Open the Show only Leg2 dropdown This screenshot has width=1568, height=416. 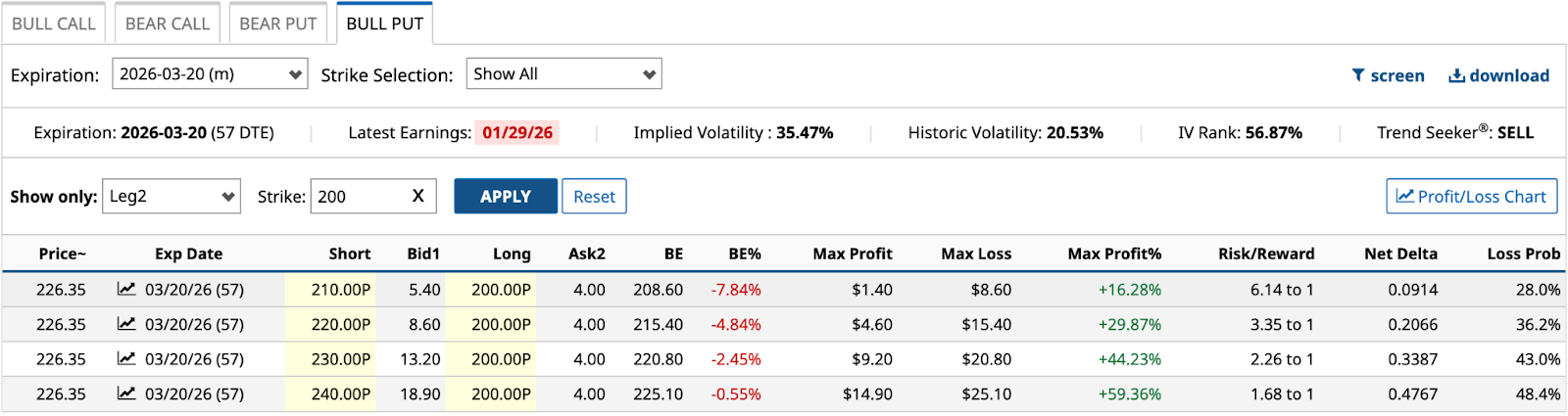click(171, 196)
